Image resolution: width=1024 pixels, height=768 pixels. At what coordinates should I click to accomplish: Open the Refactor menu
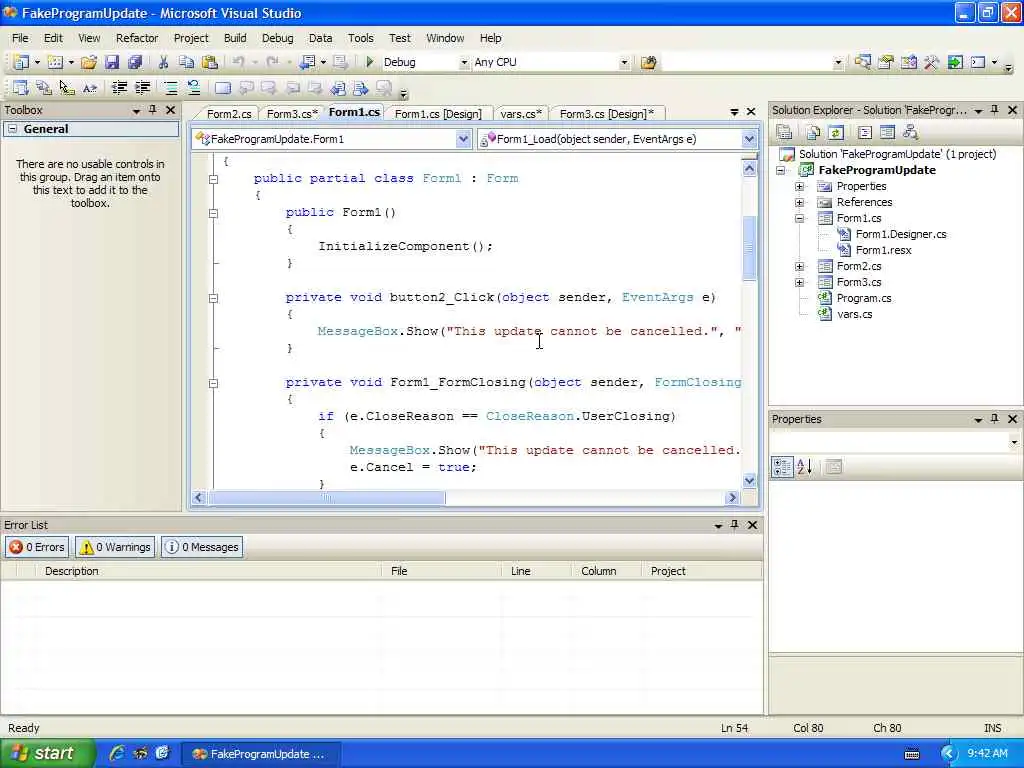(137, 38)
